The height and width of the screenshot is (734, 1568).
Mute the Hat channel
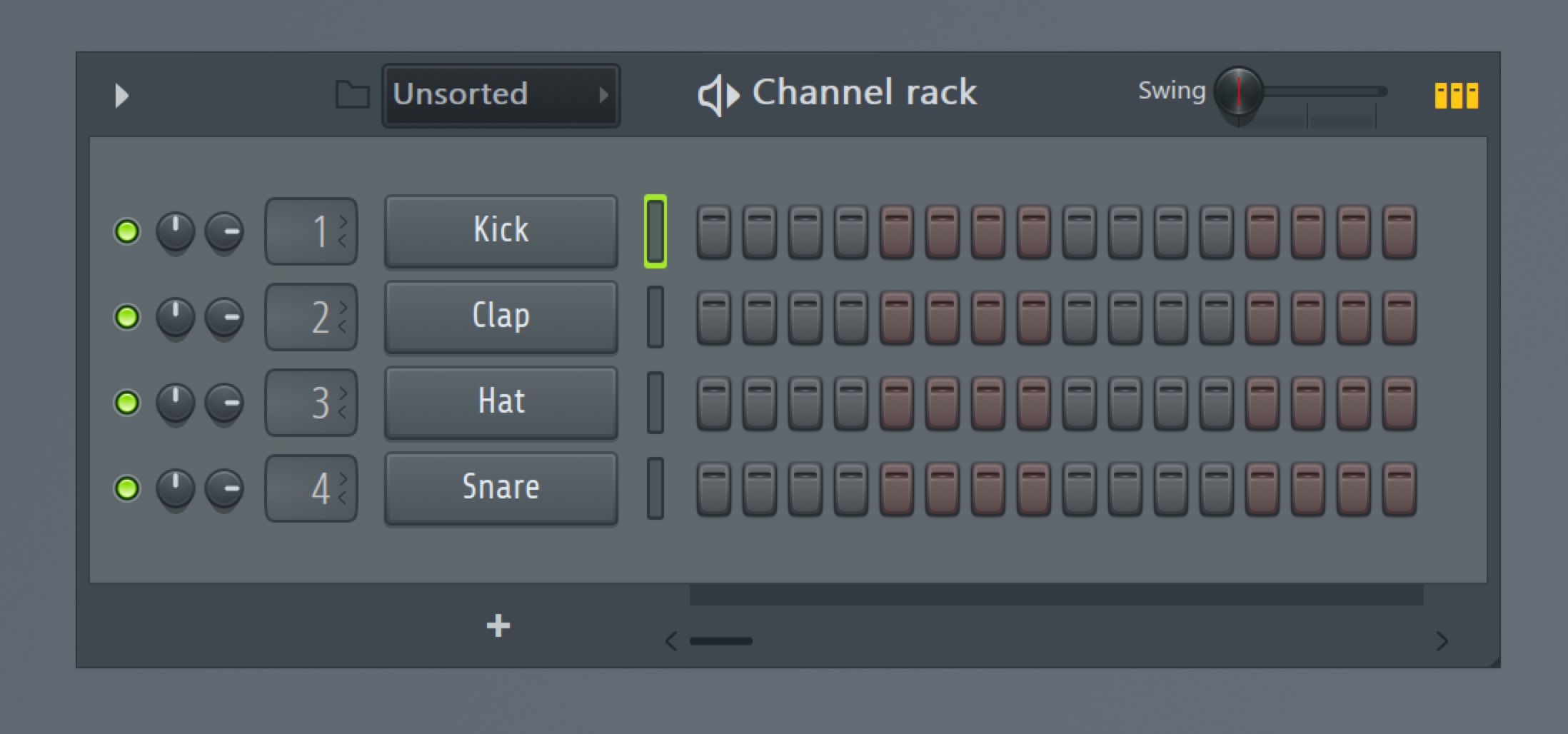coord(127,403)
